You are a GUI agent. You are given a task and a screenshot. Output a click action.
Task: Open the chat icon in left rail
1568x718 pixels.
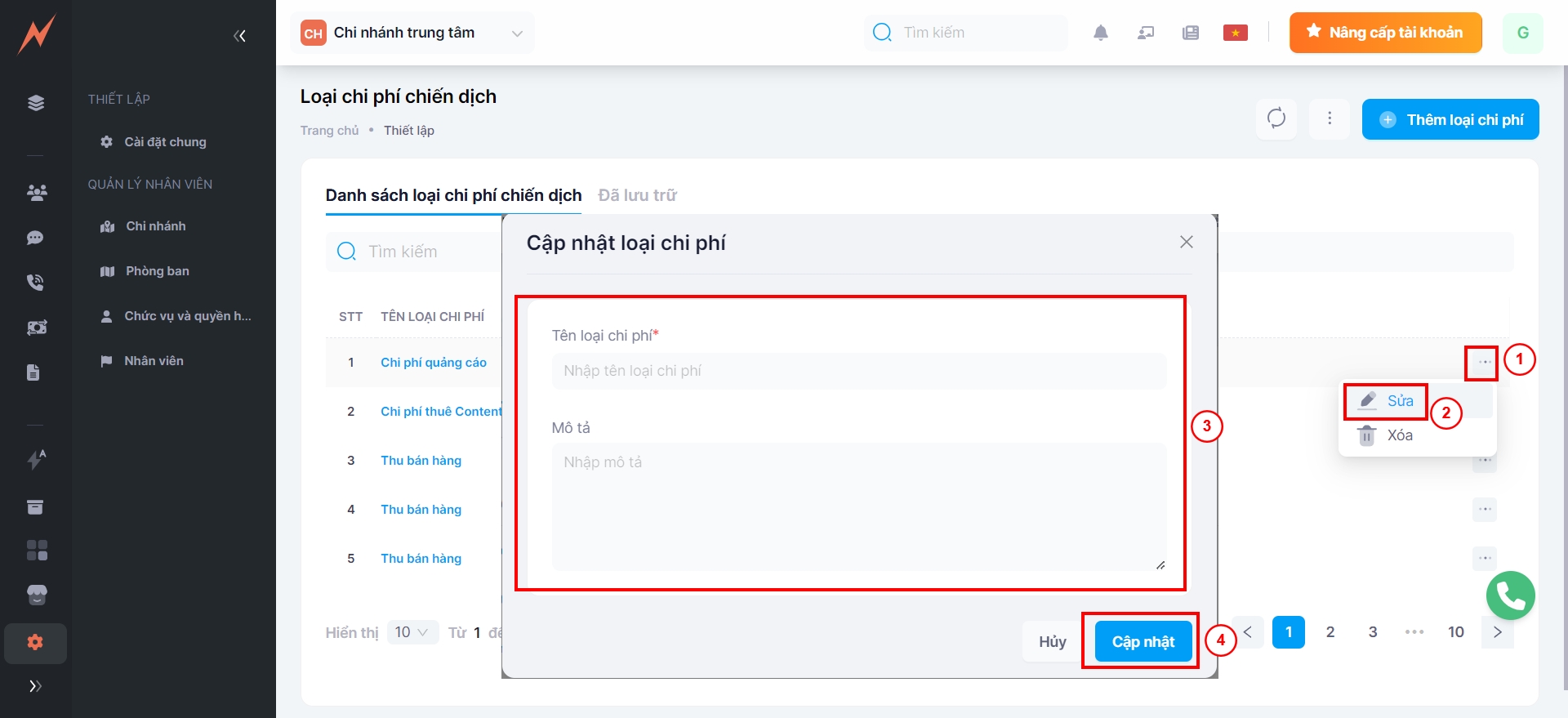[x=35, y=238]
